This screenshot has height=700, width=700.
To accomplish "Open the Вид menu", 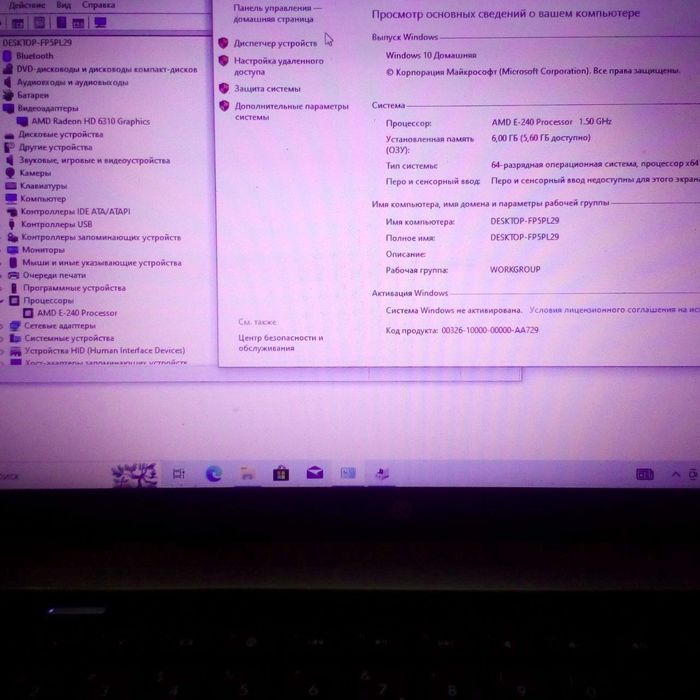I will 63,5.
